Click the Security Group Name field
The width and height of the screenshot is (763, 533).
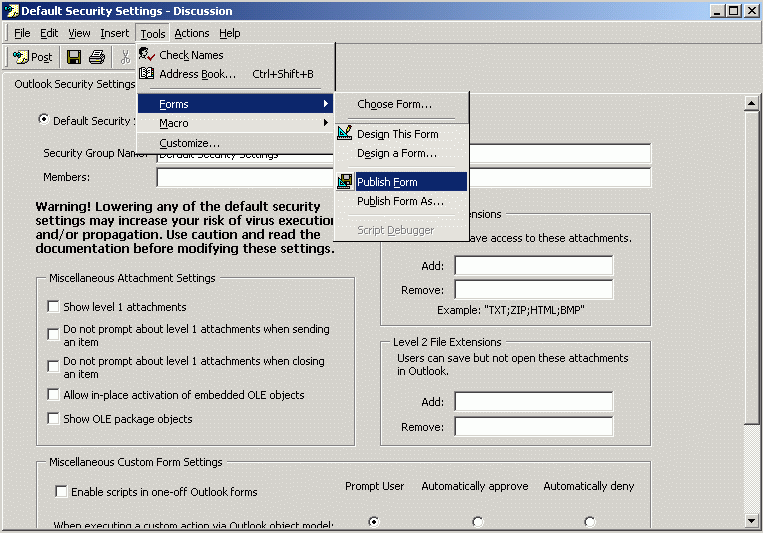(403, 153)
